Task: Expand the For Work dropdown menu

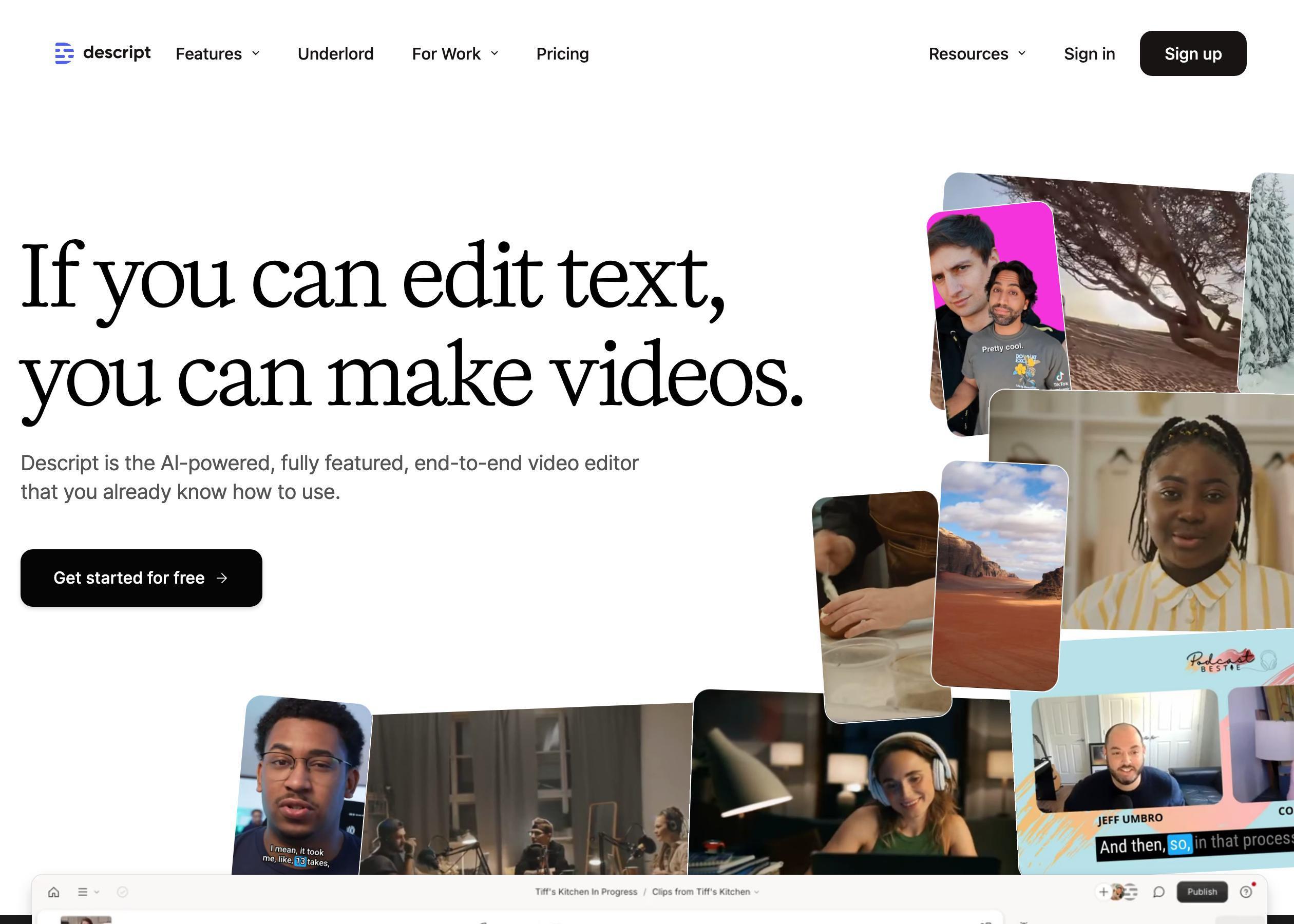Action: (455, 53)
